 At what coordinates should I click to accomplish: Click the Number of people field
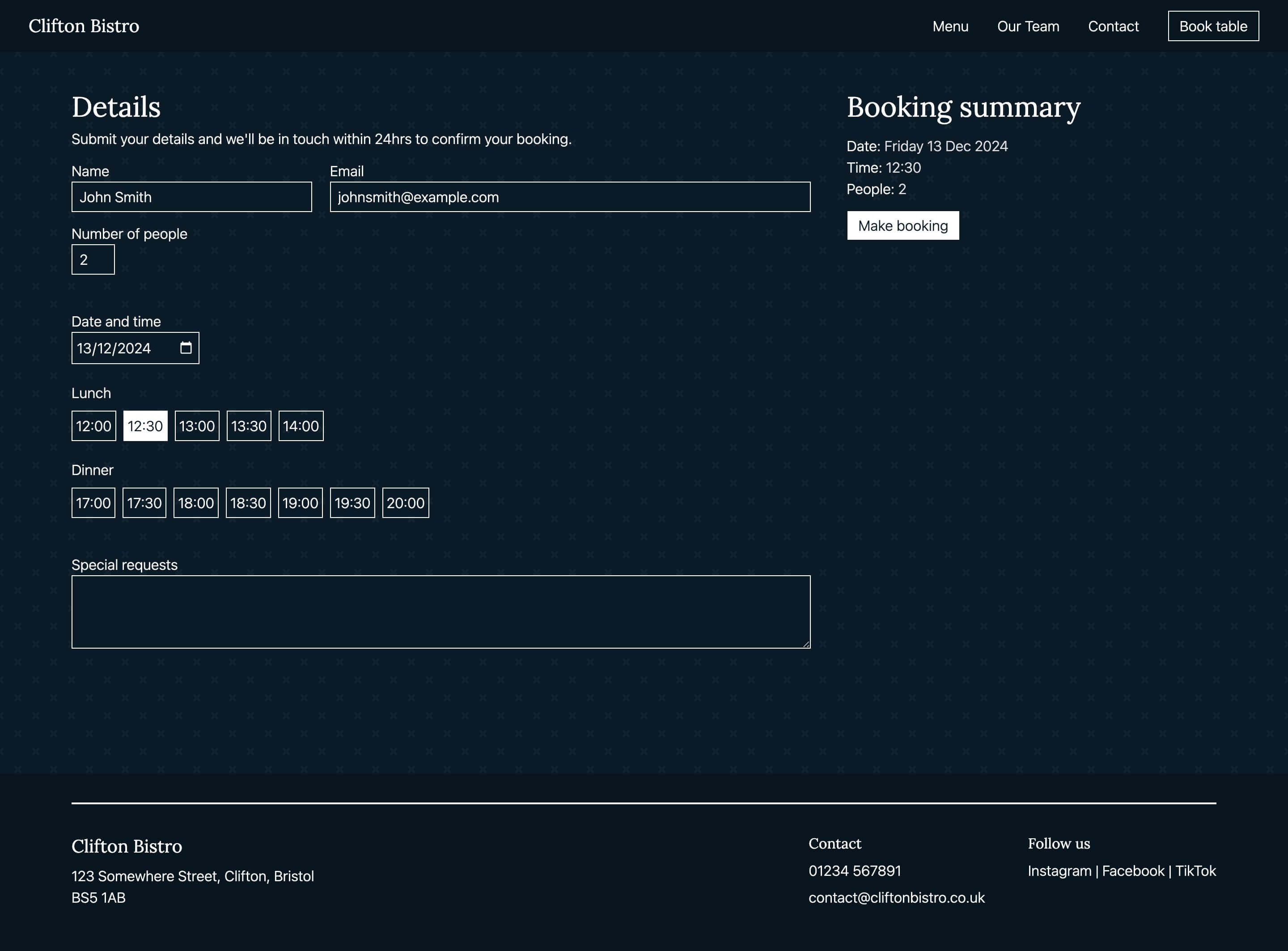click(93, 259)
